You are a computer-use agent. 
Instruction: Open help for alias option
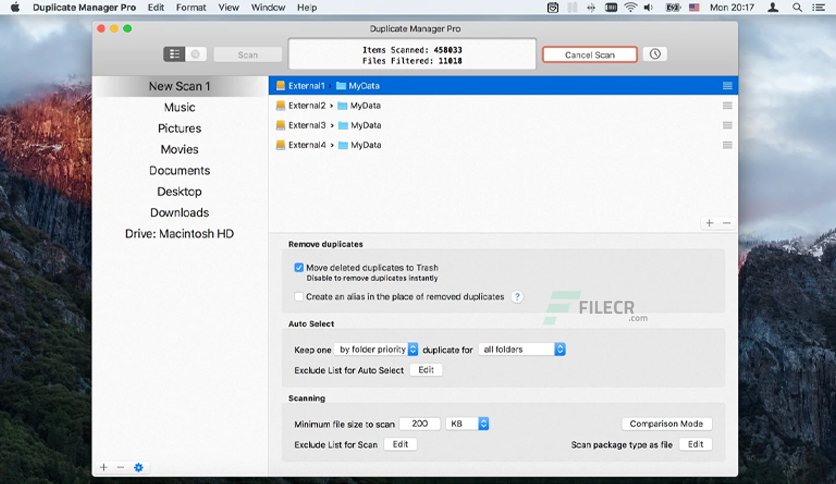click(x=517, y=297)
